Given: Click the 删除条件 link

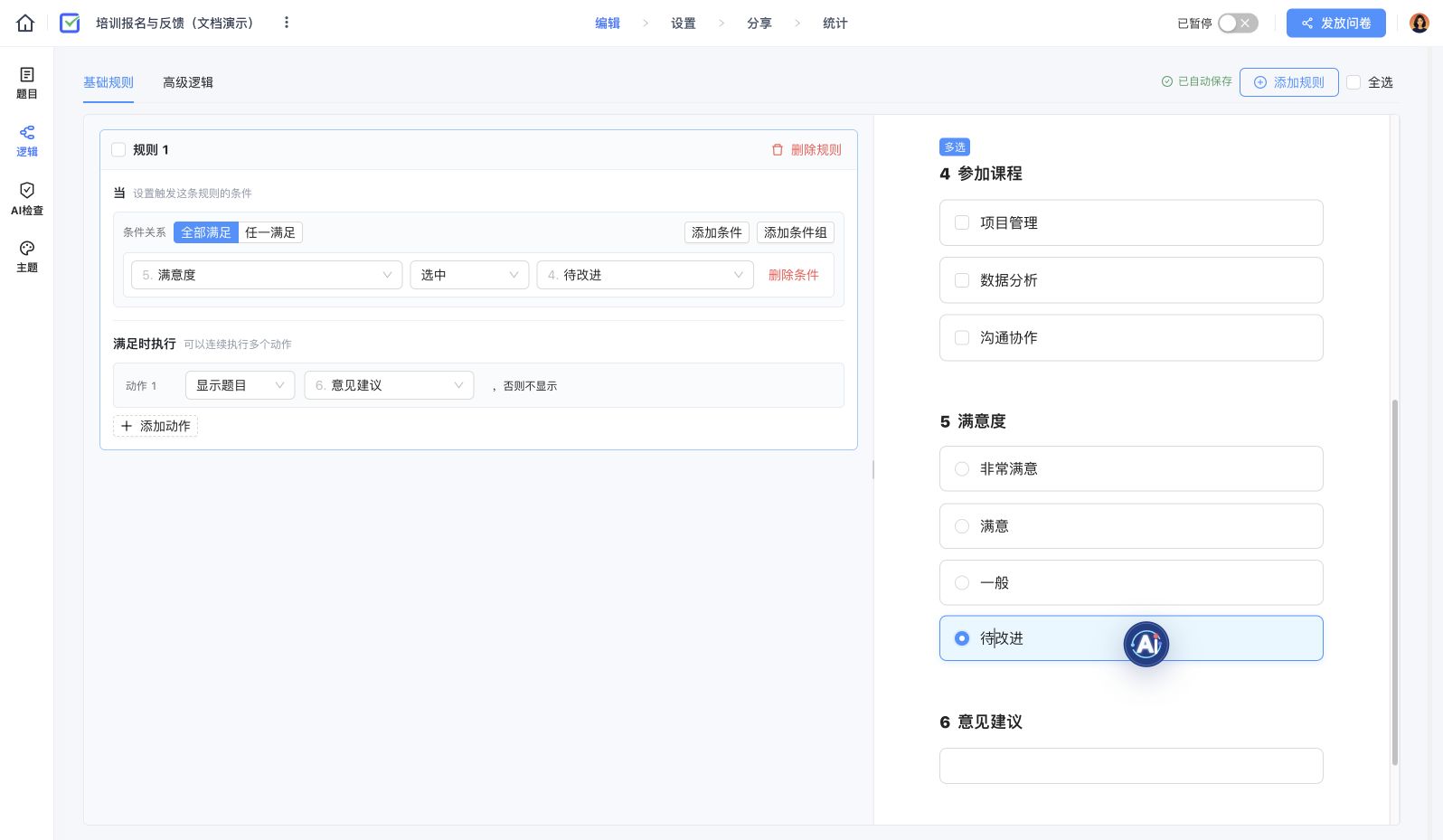Looking at the screenshot, I should point(794,275).
